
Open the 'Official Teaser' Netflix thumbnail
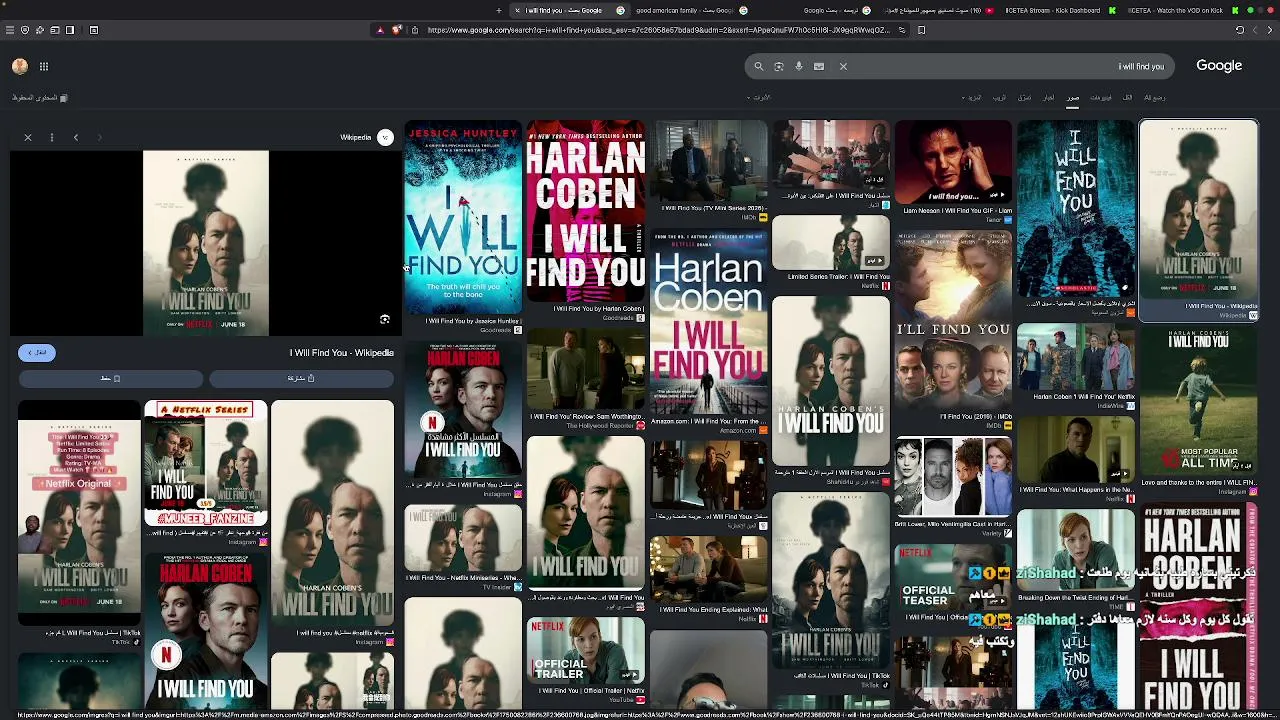pos(953,577)
